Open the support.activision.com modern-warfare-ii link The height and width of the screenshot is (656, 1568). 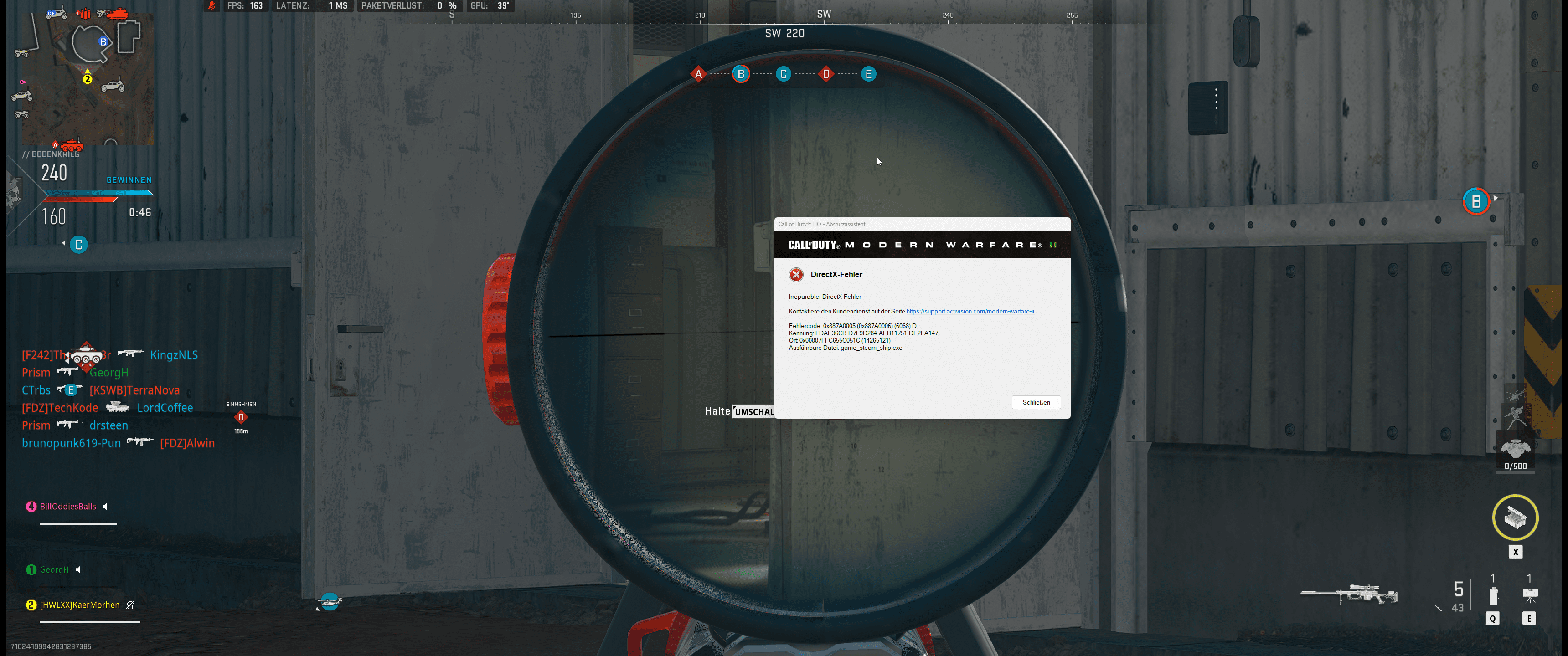(970, 312)
